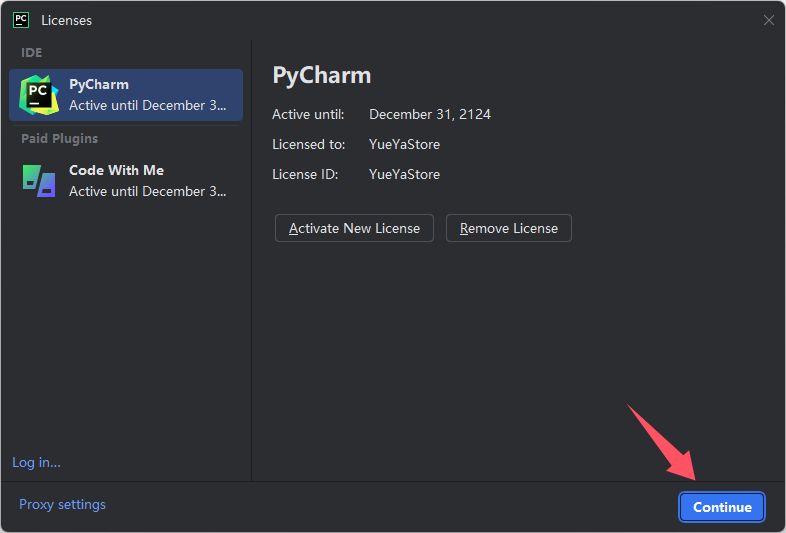Click the Licenses title text
This screenshot has height=533, width=786.
click(66, 21)
